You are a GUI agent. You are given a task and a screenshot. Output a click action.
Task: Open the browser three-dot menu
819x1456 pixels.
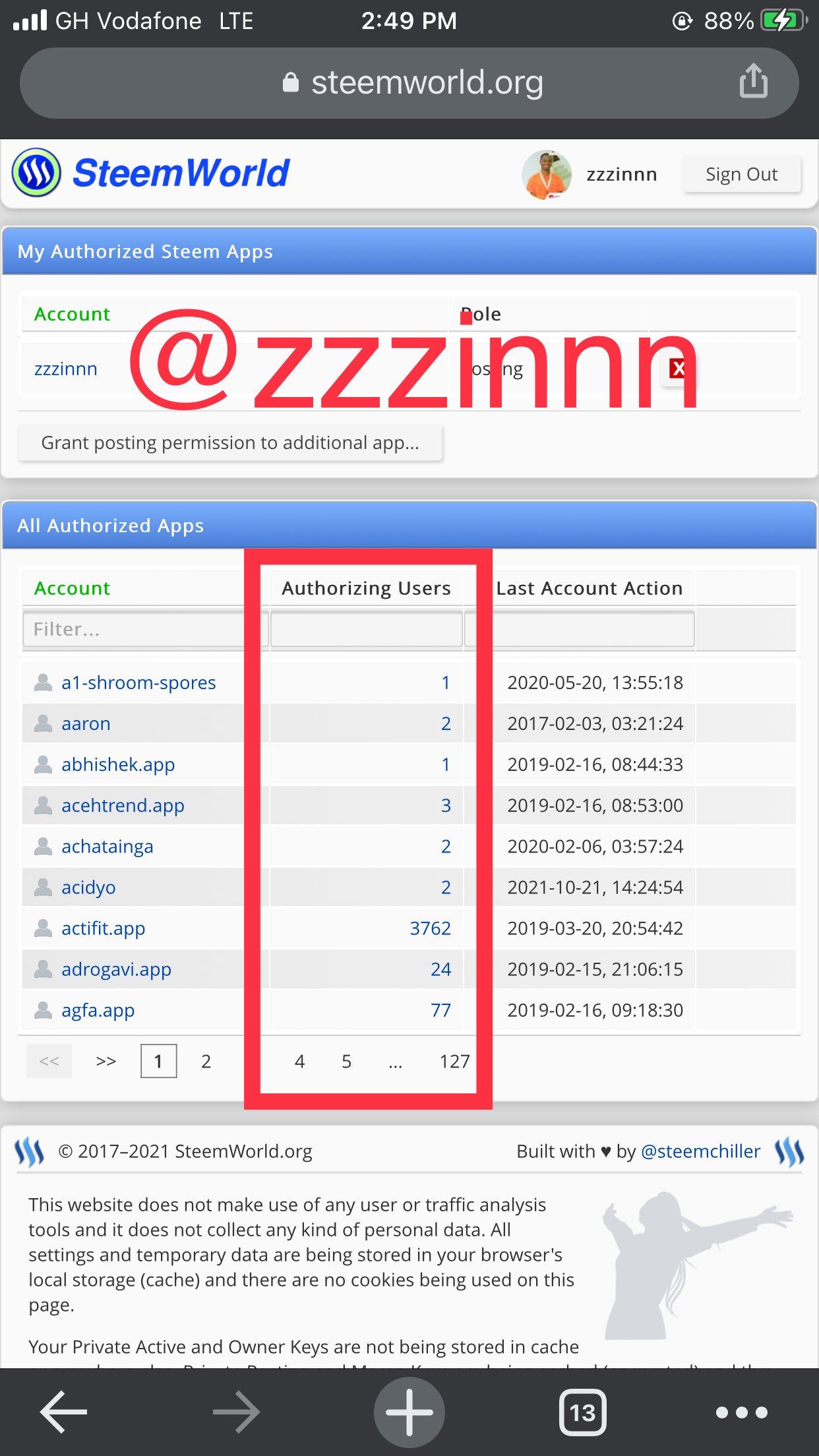click(x=742, y=1412)
